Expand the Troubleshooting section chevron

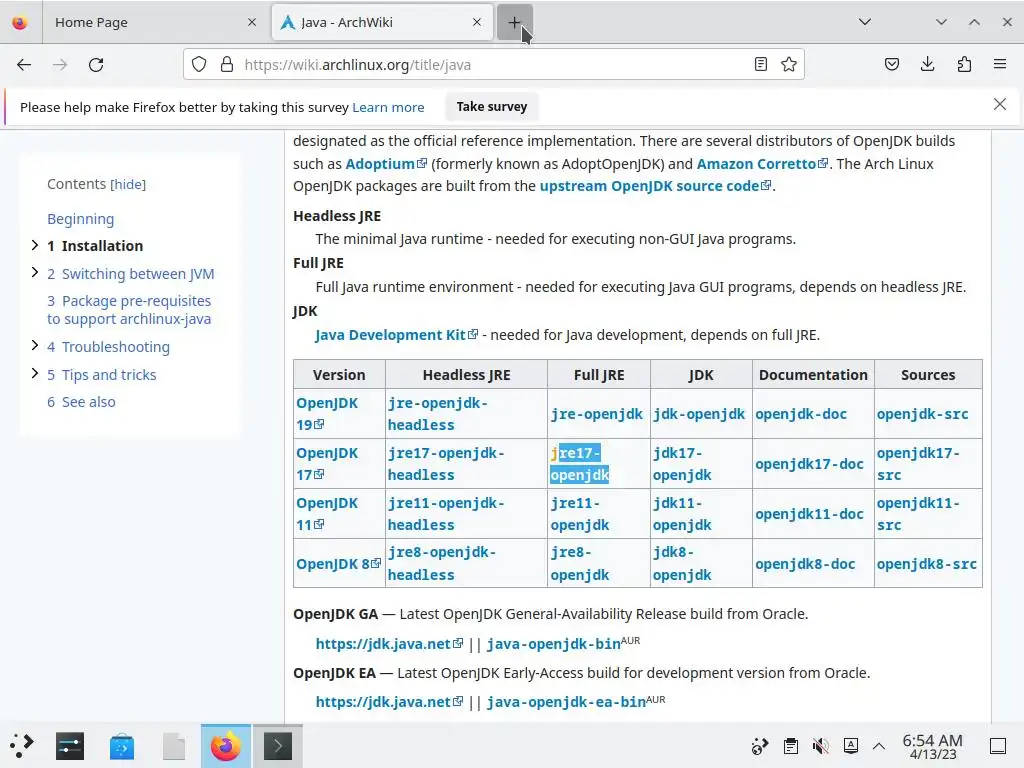pyautogui.click(x=35, y=345)
